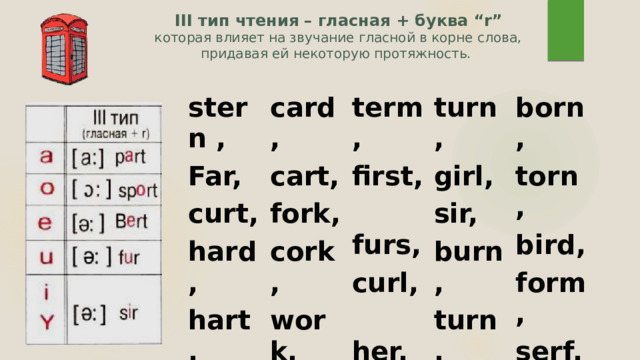Click the red letter "o" in the table
This screenshot has width=640, height=360.
pos(47,188)
